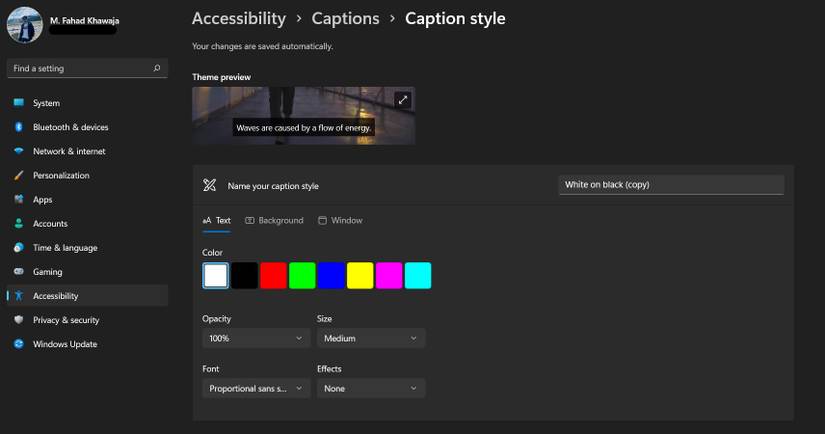Image resolution: width=825 pixels, height=434 pixels.
Task: Click the caption style name pencil icon
Action: (209, 185)
